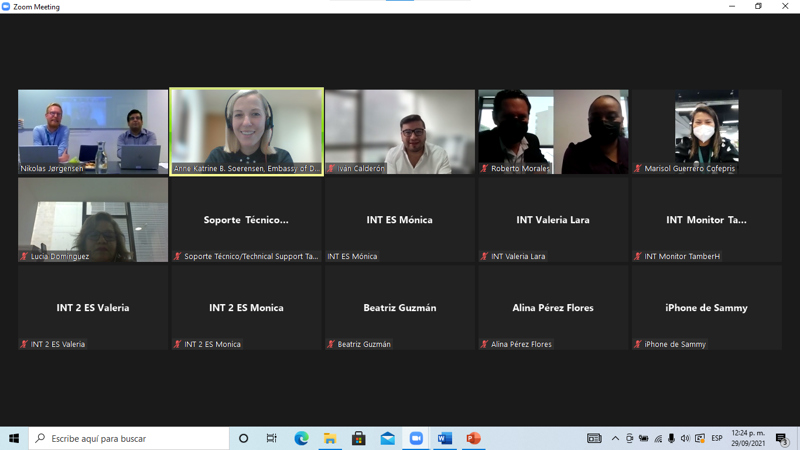Viewport: 800px width, 450px height.
Task: Open Word from the taskbar
Action: (445, 438)
